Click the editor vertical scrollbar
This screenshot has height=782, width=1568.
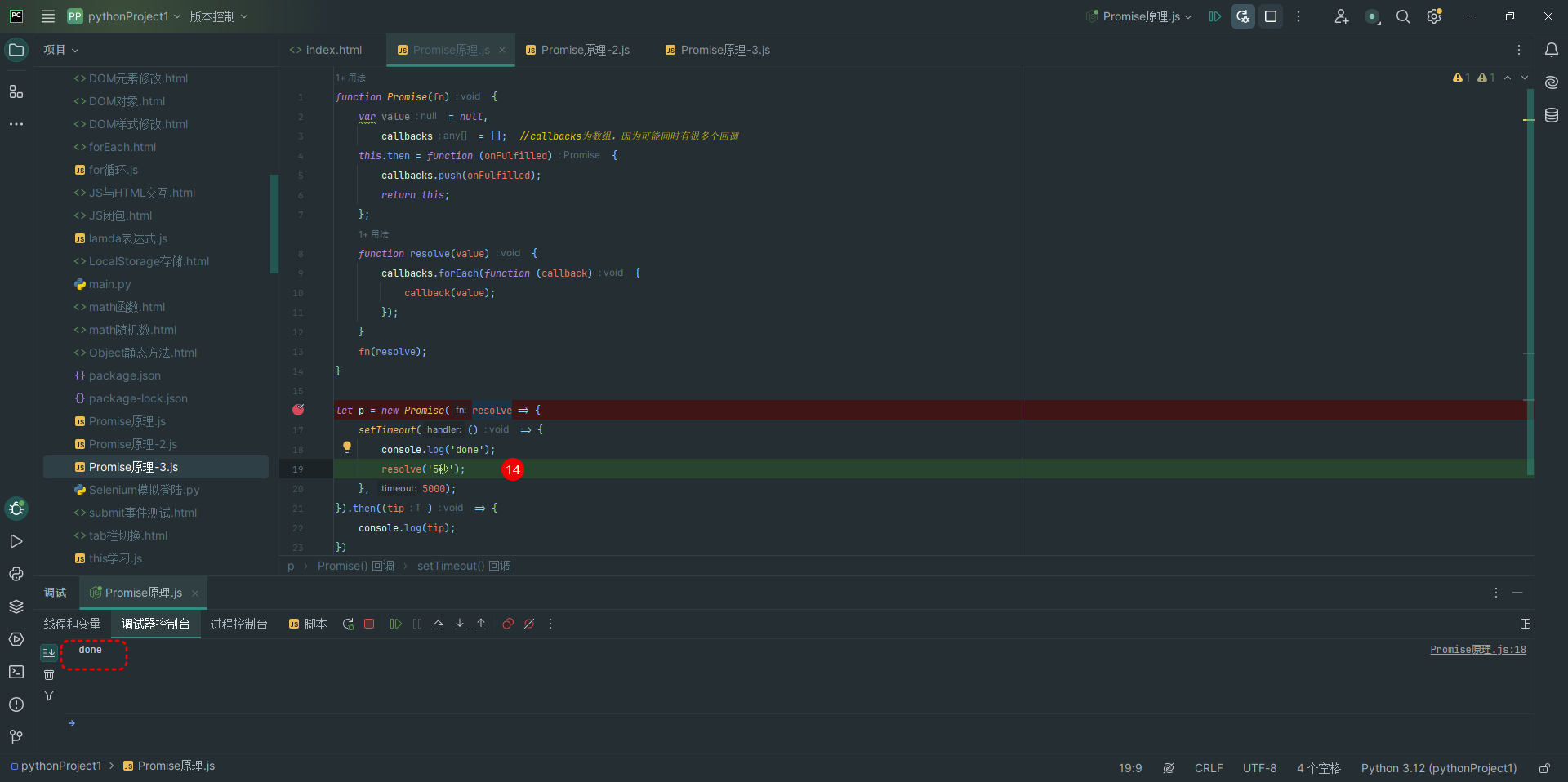(1530, 282)
